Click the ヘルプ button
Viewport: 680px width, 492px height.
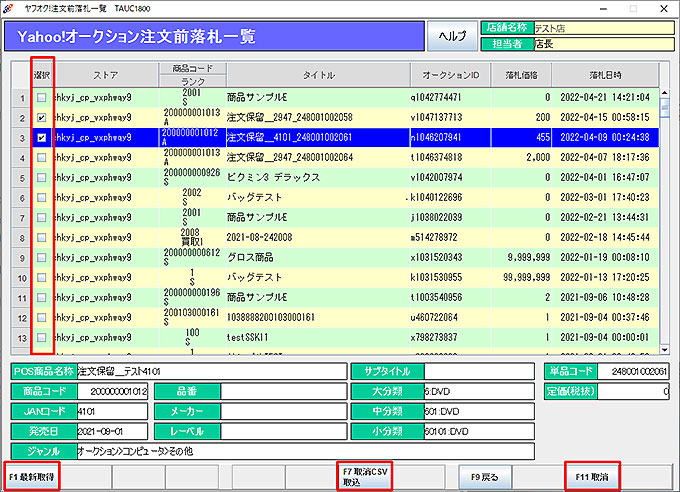pyautogui.click(x=452, y=36)
